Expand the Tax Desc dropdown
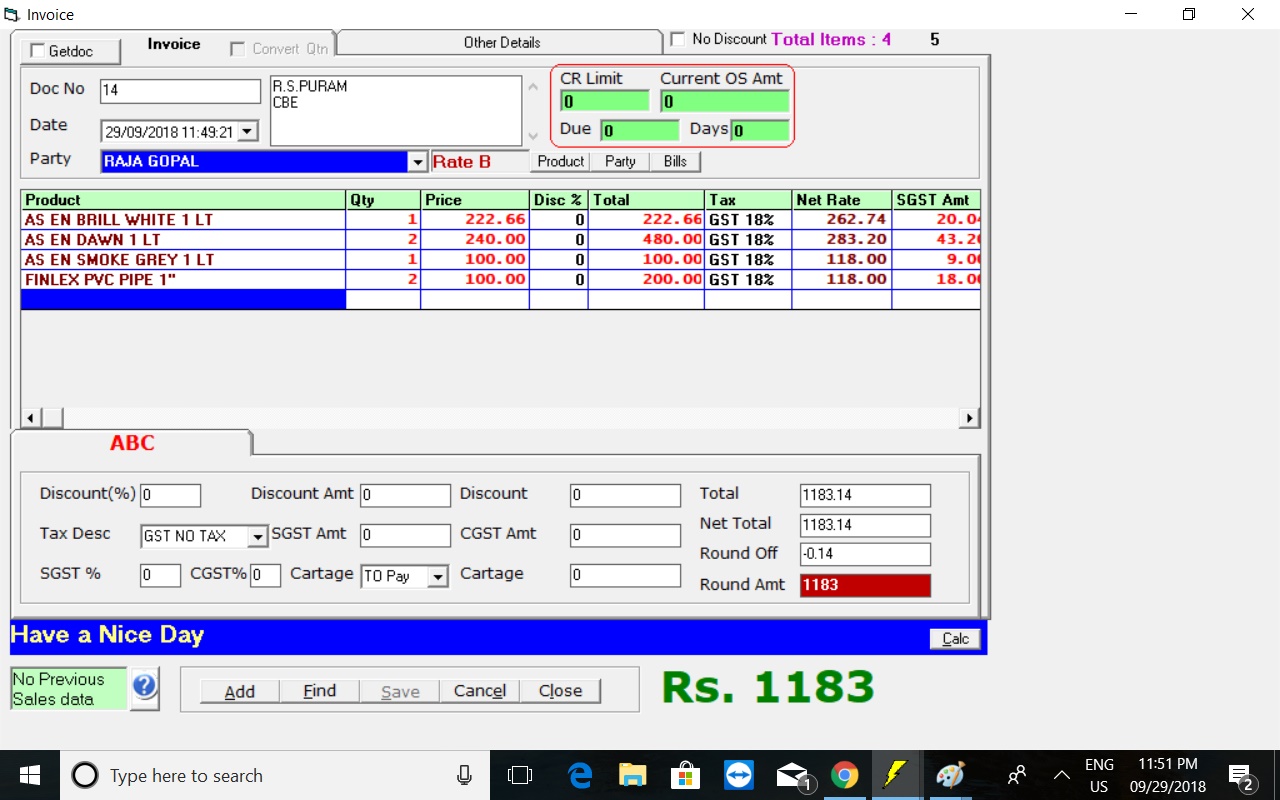Screen dimensions: 1280x800 click(x=257, y=537)
